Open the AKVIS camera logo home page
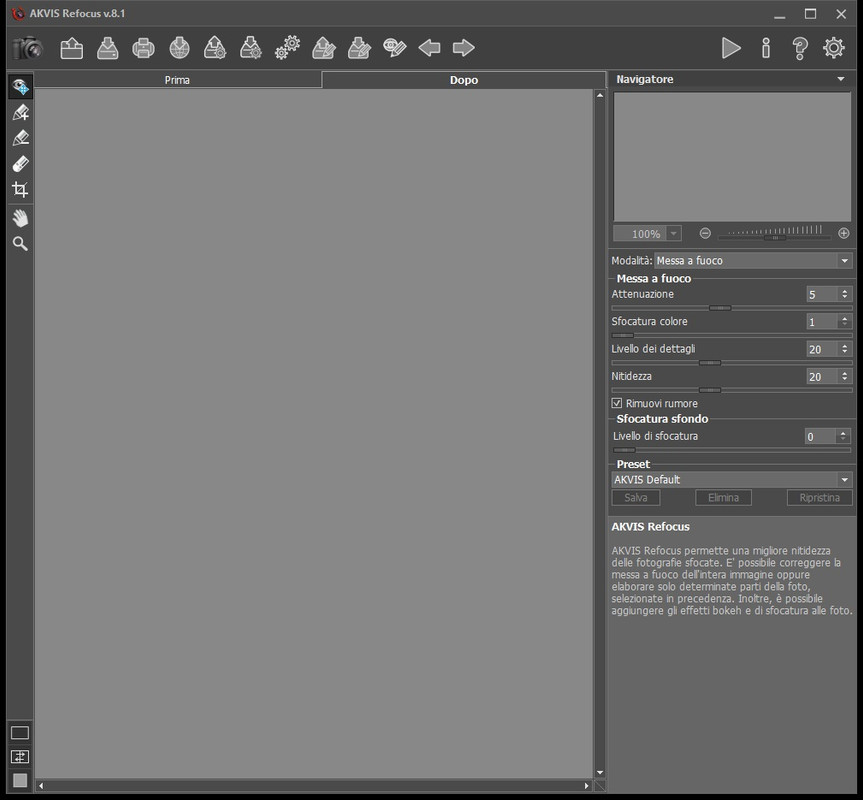The width and height of the screenshot is (863, 800). click(x=27, y=48)
